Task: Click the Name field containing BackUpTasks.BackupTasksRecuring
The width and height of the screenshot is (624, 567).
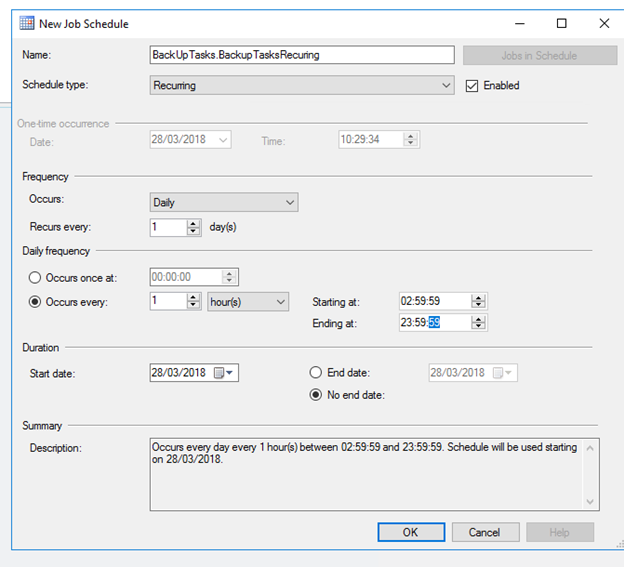Action: (x=302, y=55)
